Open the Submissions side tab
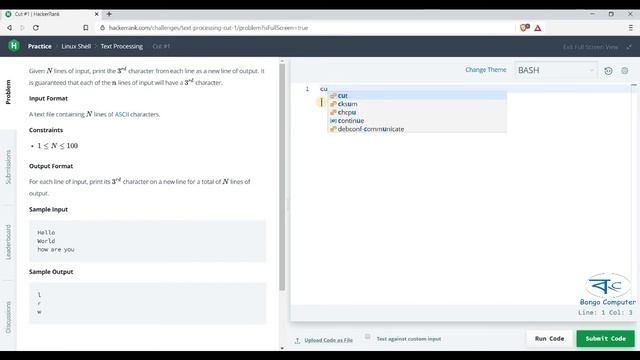 (8, 167)
